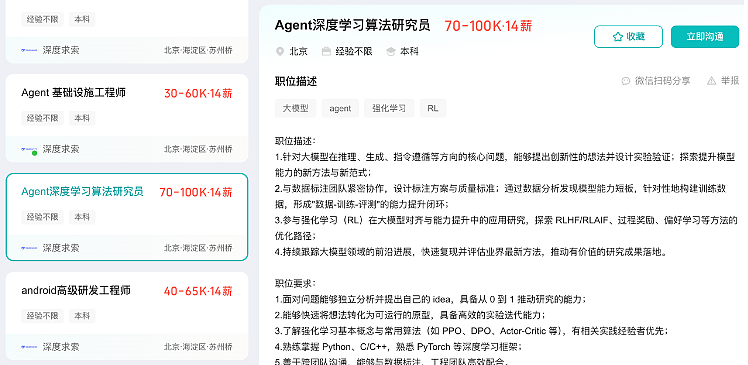Click the 举报 report link
The image size is (748, 365).
coord(723,81)
